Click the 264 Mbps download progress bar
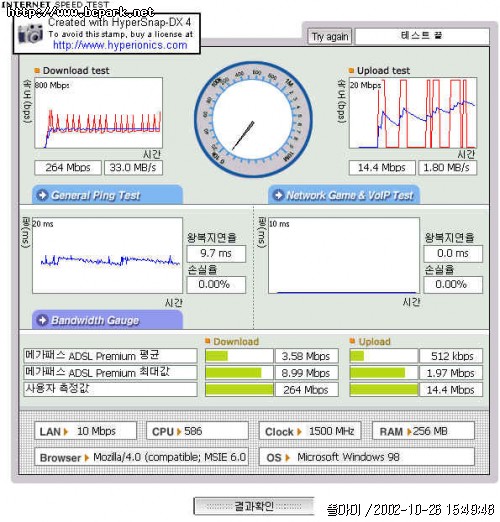 point(239,390)
